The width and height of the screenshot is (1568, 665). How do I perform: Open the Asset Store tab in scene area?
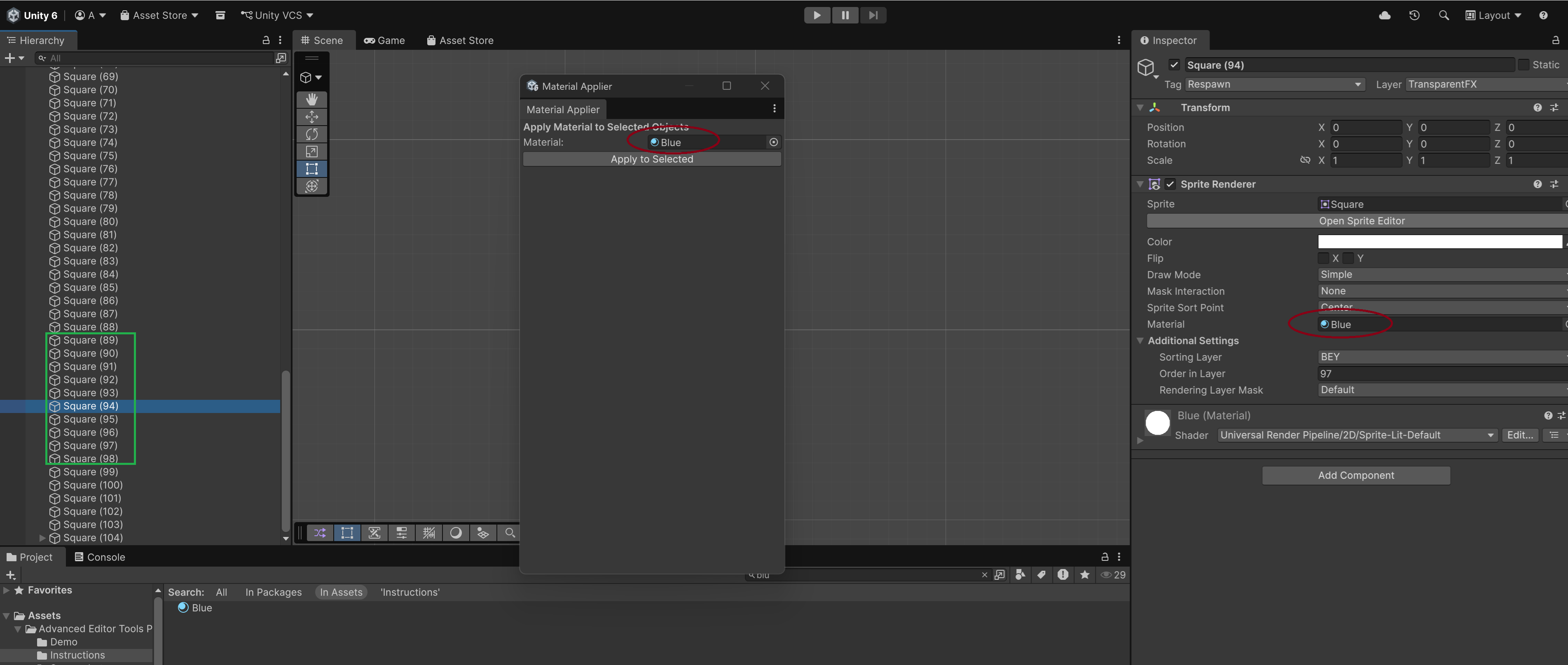pyautogui.click(x=460, y=40)
